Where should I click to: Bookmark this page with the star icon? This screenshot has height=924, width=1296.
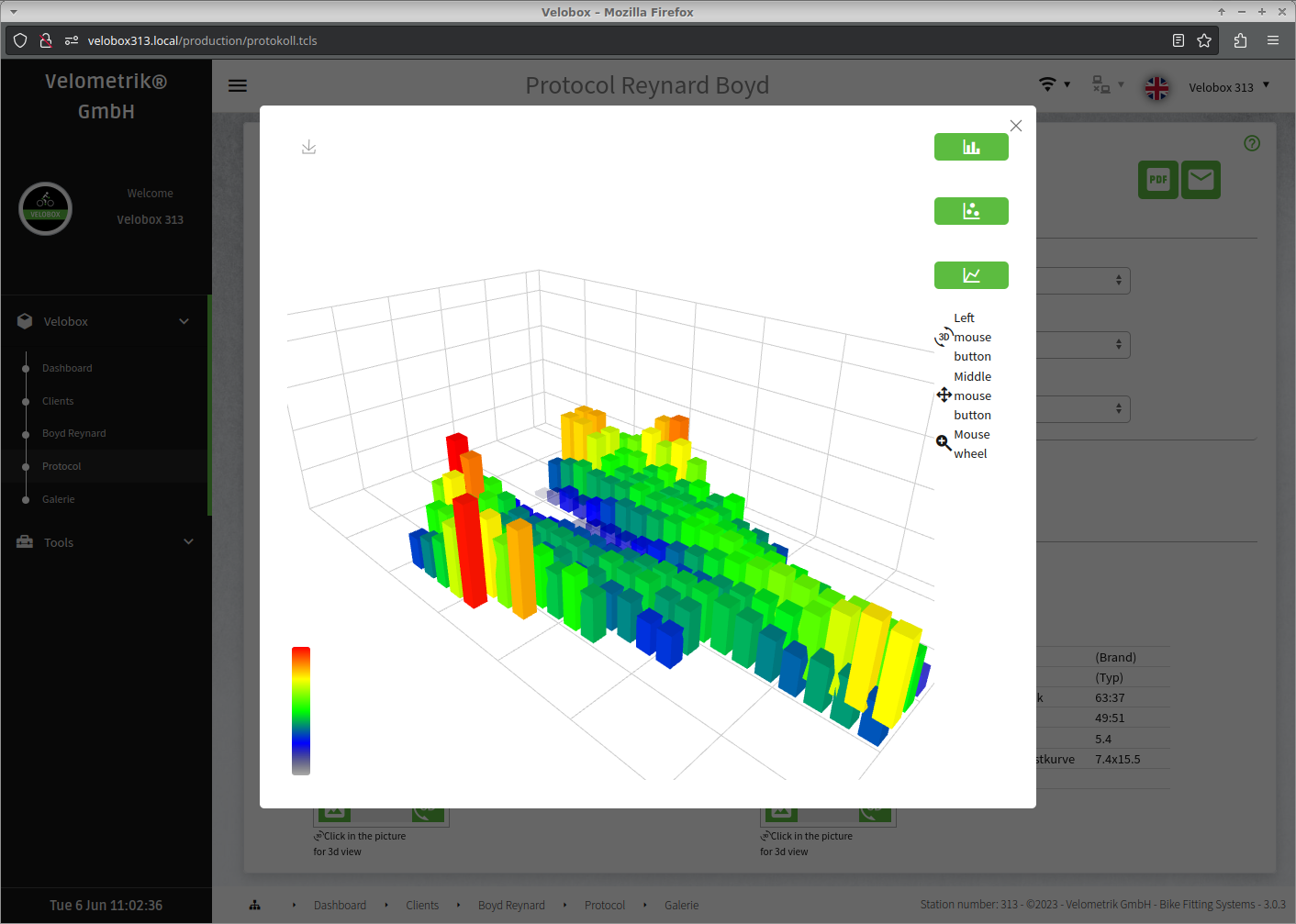(x=1204, y=40)
